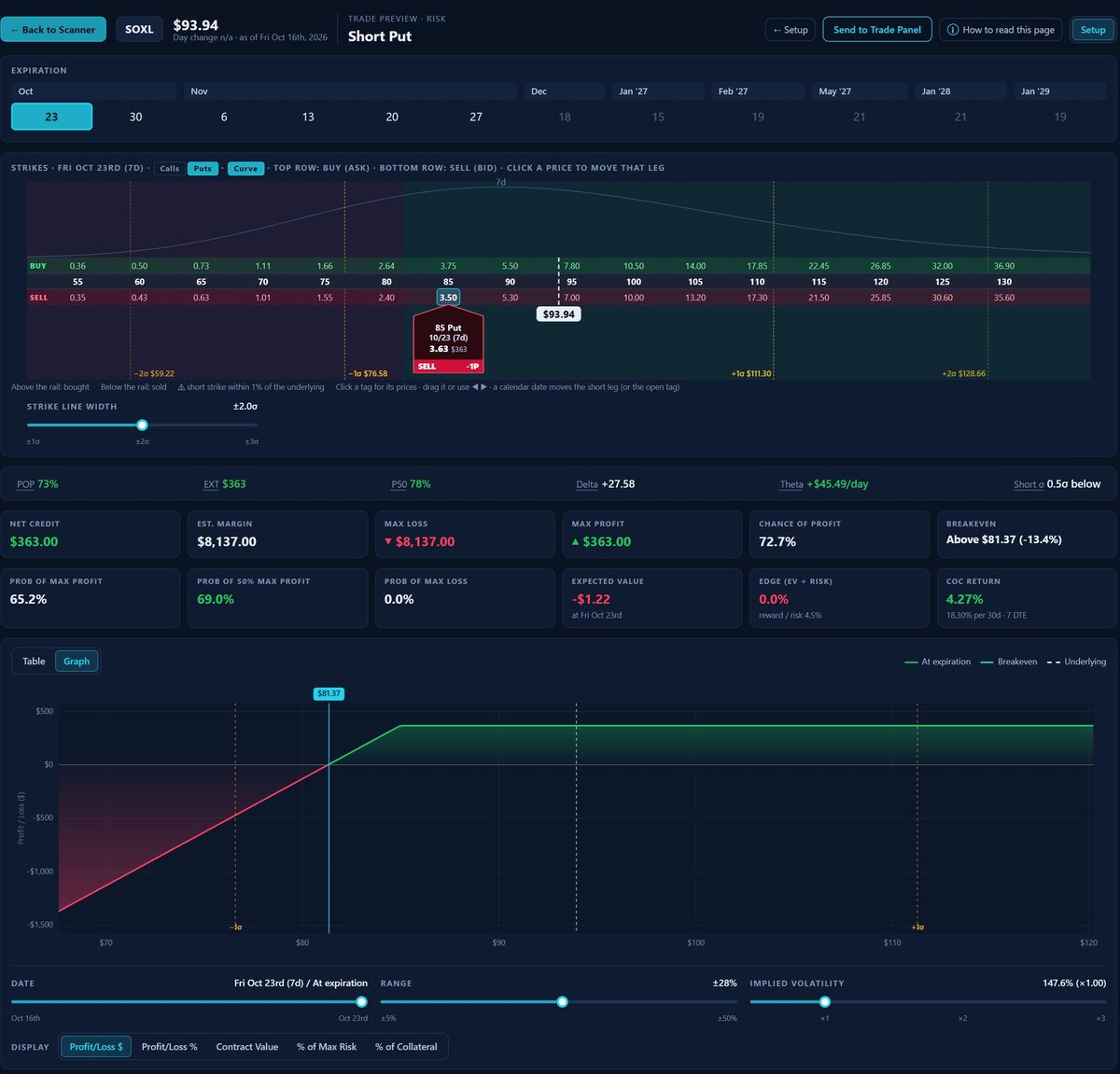
Task: Display Profit/Loss in dollars
Action: 96,1047
